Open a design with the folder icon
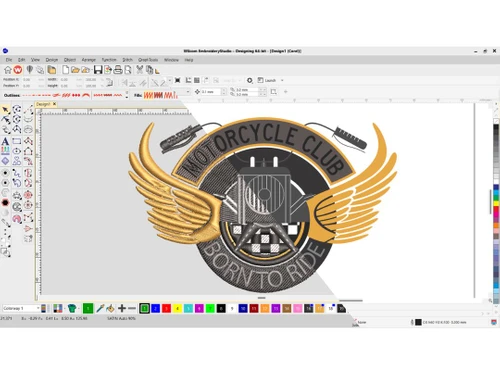Screen dimensions: 500x375 [75, 70]
